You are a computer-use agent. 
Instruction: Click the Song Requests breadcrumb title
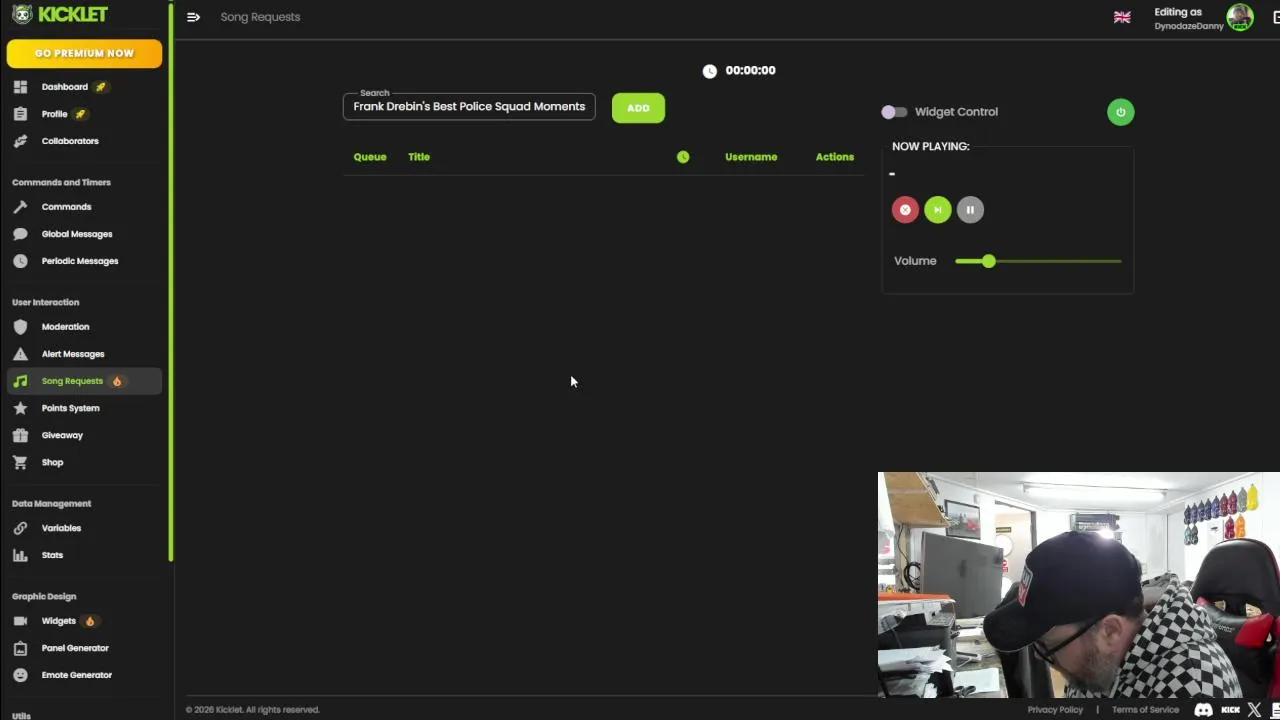pos(260,17)
